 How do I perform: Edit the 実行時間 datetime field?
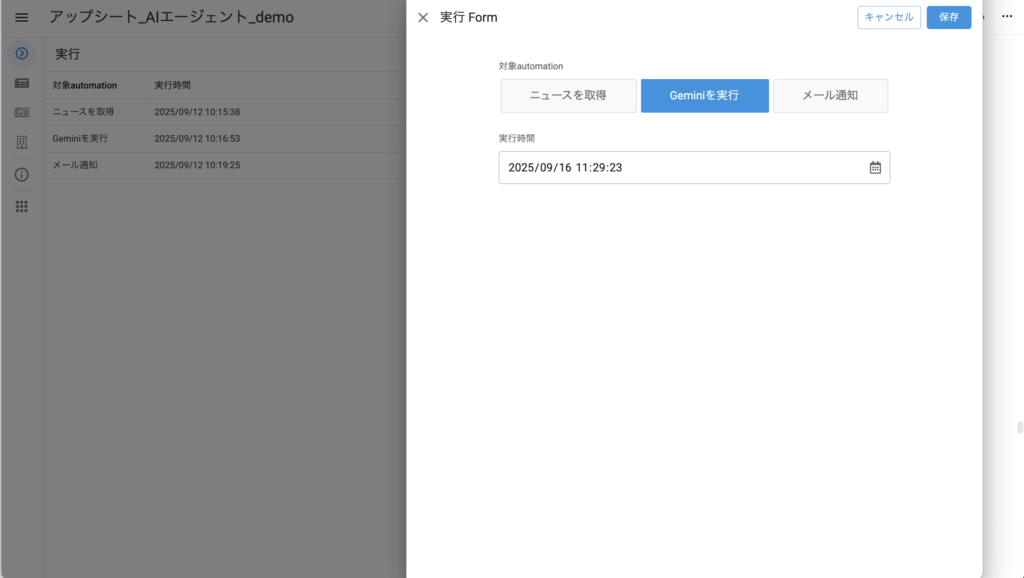pos(694,168)
